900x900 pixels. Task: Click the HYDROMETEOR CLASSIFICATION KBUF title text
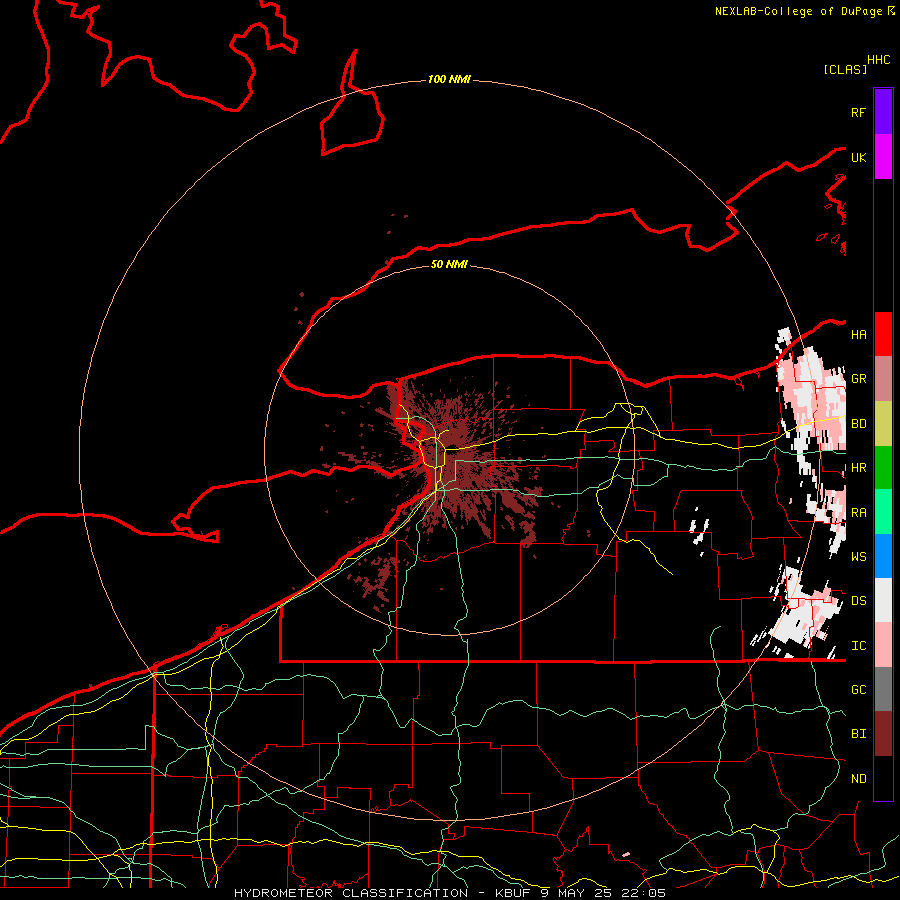(449, 893)
